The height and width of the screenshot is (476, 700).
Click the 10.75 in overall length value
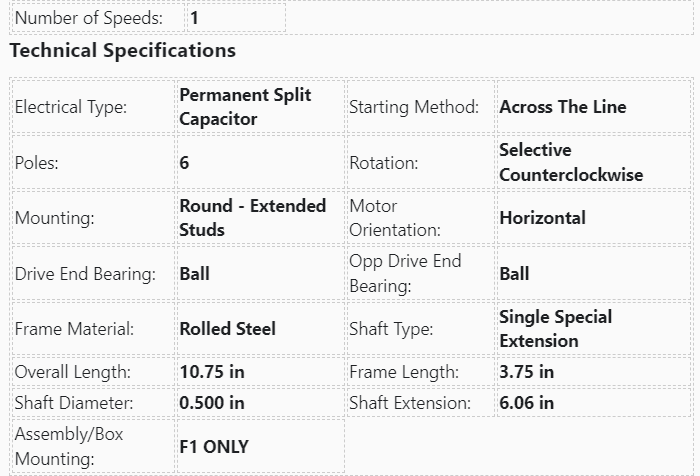tap(212, 372)
